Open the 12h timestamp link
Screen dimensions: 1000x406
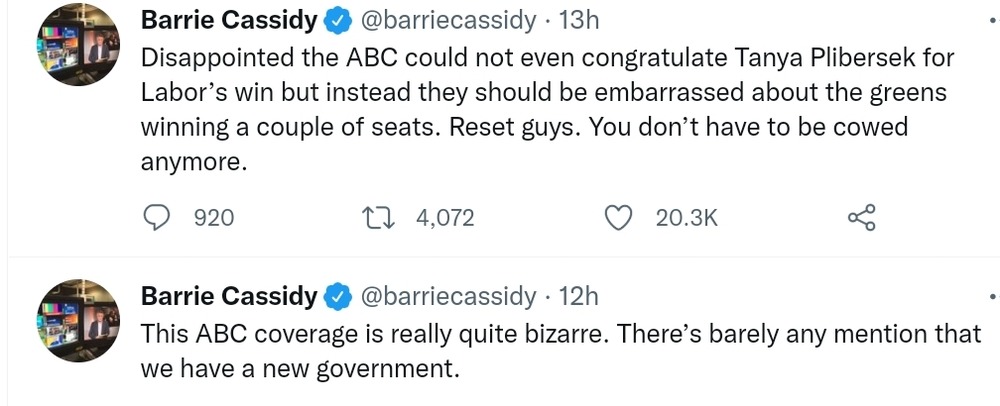click(x=578, y=297)
